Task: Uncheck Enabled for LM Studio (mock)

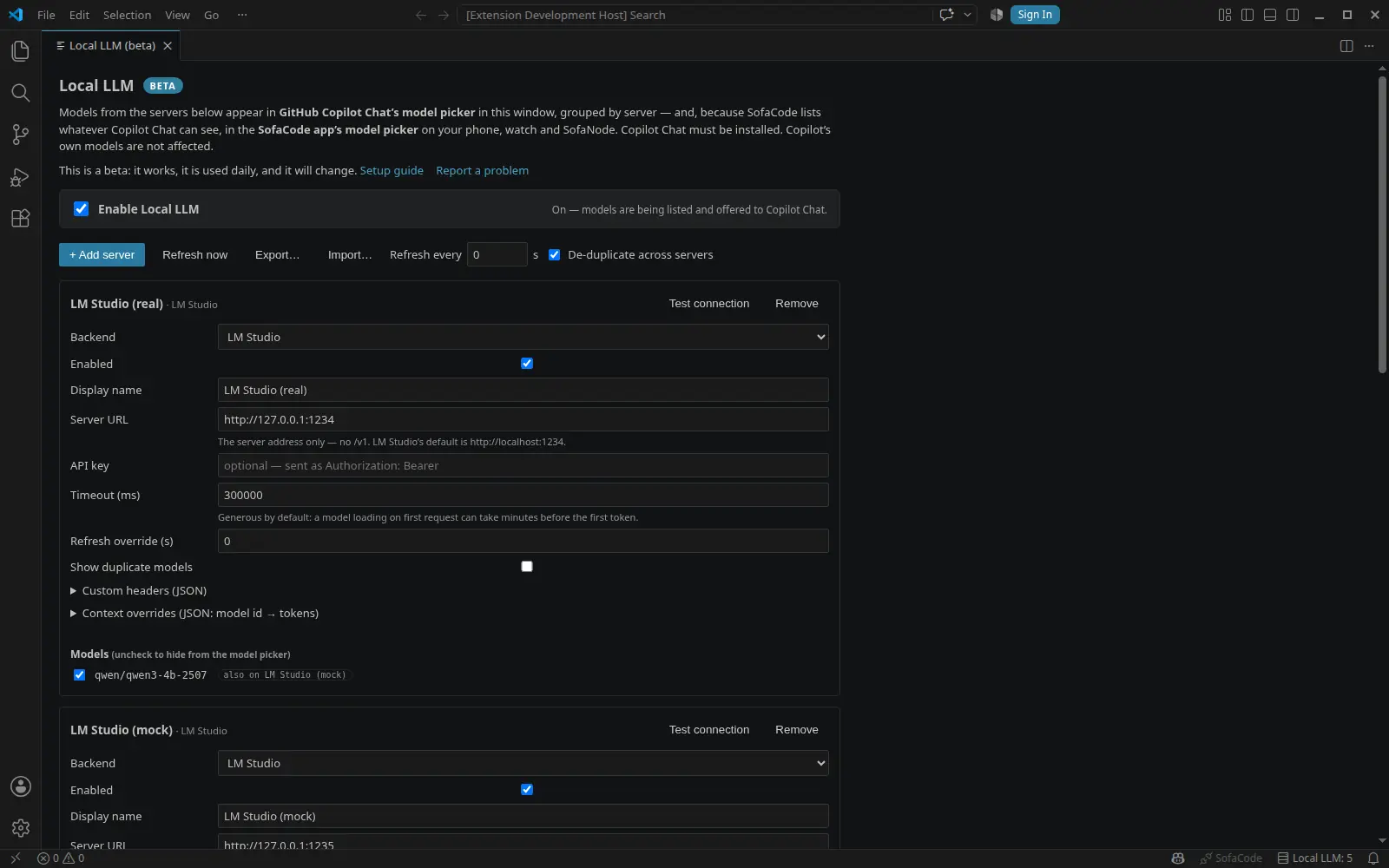Action: 527,790
